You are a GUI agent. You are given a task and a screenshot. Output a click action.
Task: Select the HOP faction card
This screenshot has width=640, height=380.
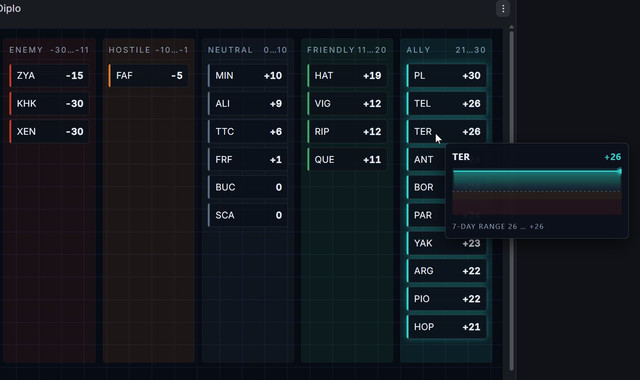click(x=447, y=327)
